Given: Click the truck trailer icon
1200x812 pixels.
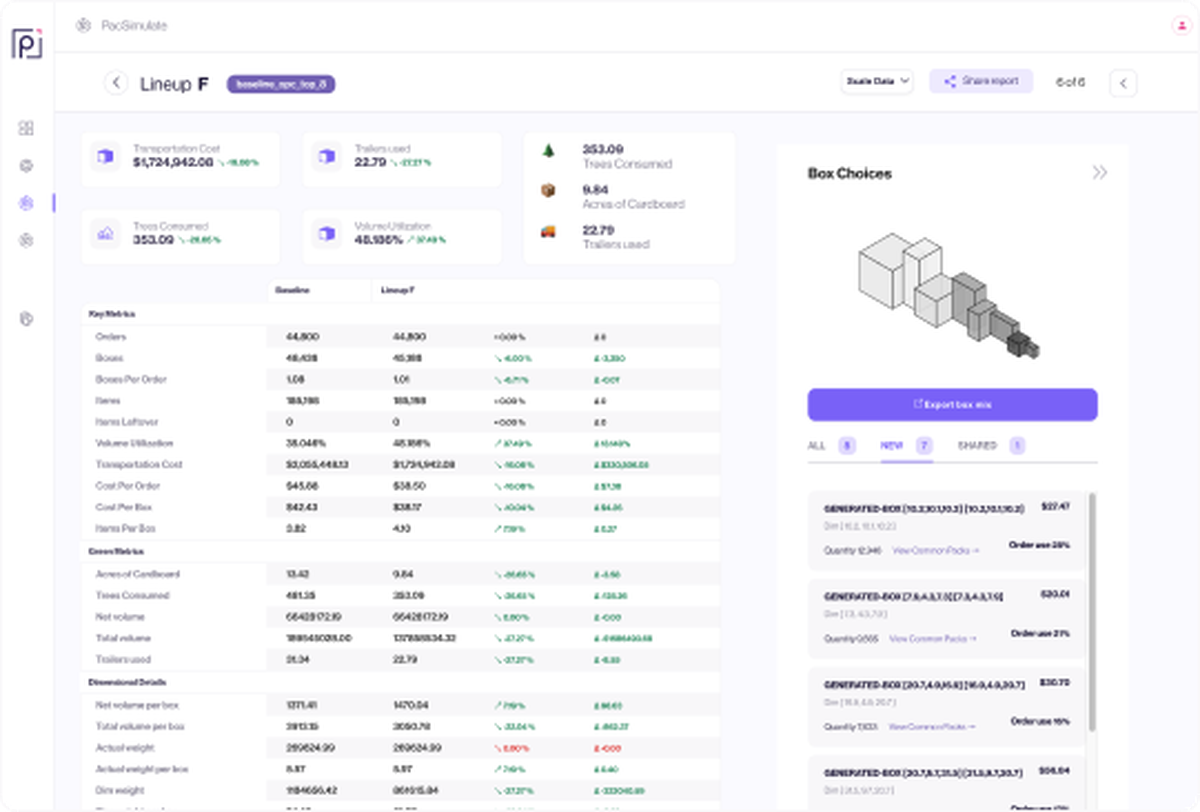Looking at the screenshot, I should tap(548, 232).
